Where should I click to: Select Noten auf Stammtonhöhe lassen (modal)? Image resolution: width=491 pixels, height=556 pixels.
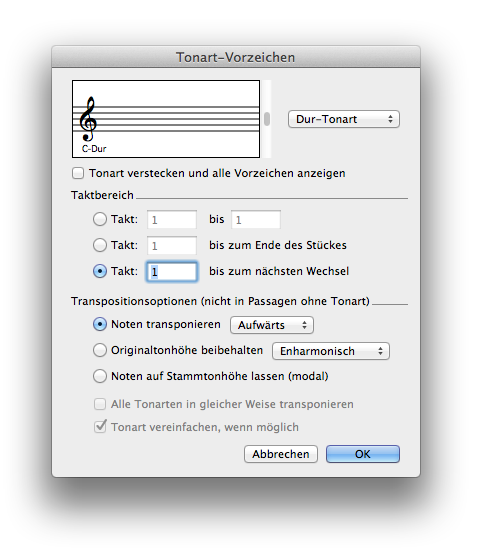click(100, 376)
